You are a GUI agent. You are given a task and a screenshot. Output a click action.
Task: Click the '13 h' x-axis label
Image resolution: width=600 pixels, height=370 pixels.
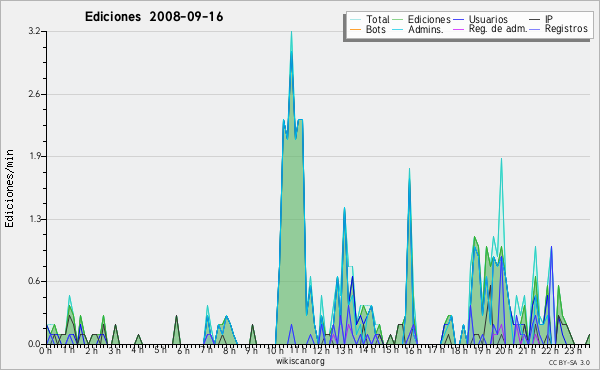click(344, 351)
